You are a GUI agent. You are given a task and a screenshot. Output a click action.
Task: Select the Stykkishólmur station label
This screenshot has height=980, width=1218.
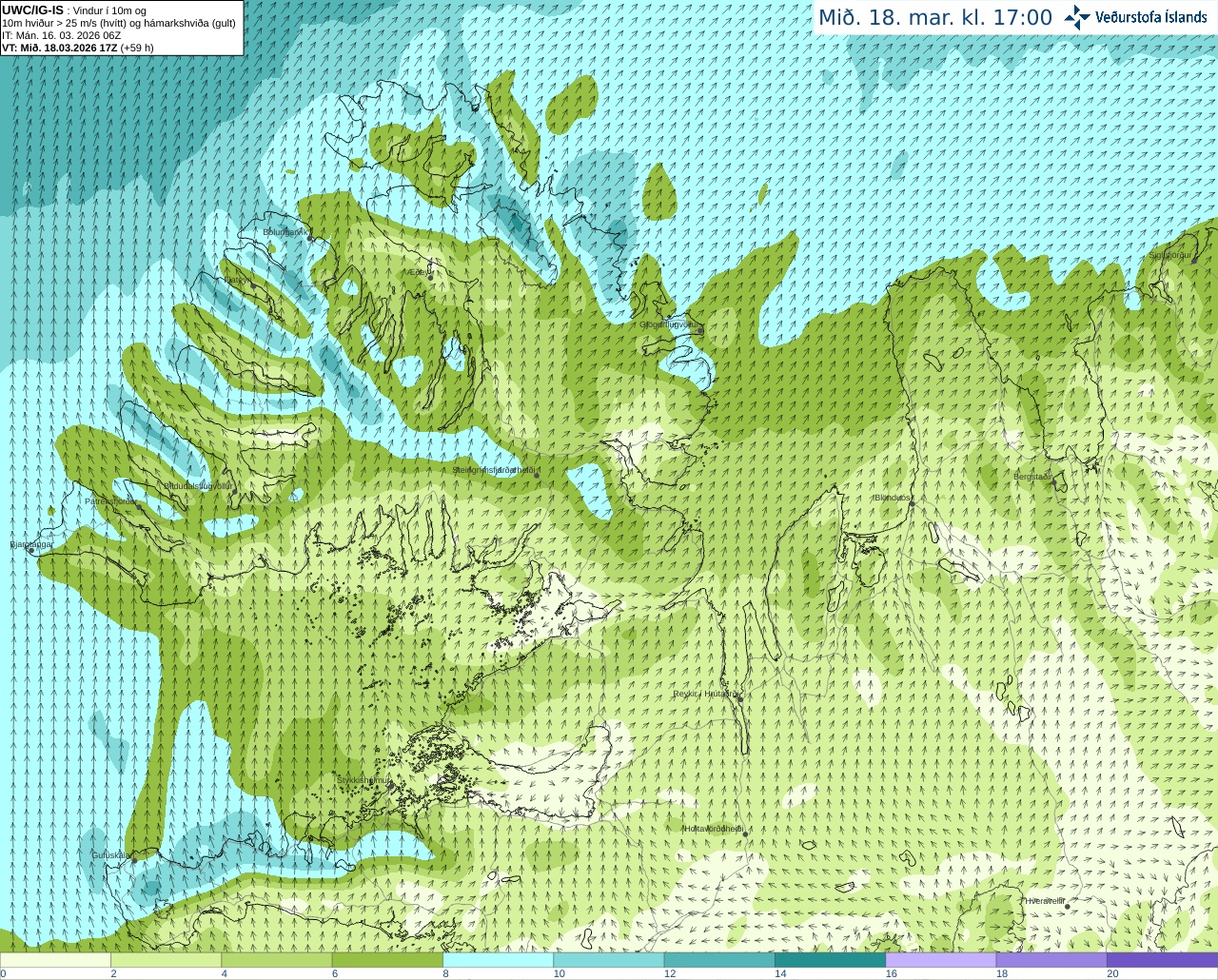[363, 780]
